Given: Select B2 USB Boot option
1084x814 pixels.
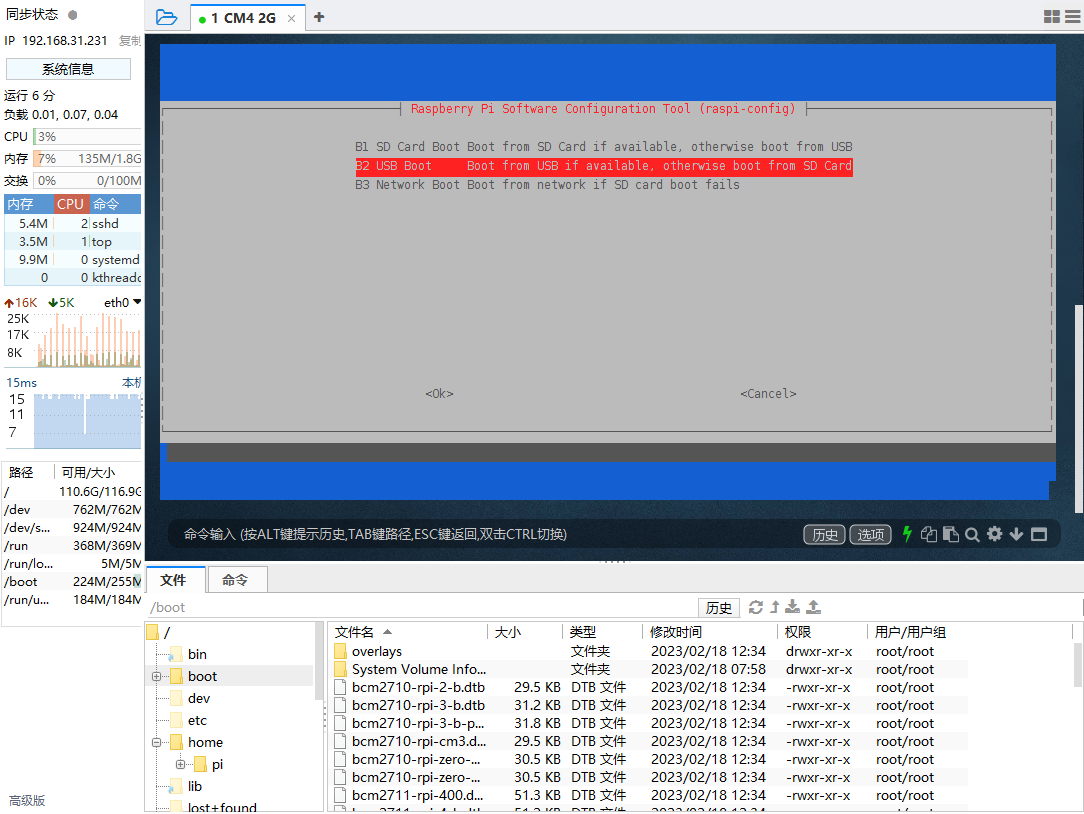Looking at the screenshot, I should [604, 166].
